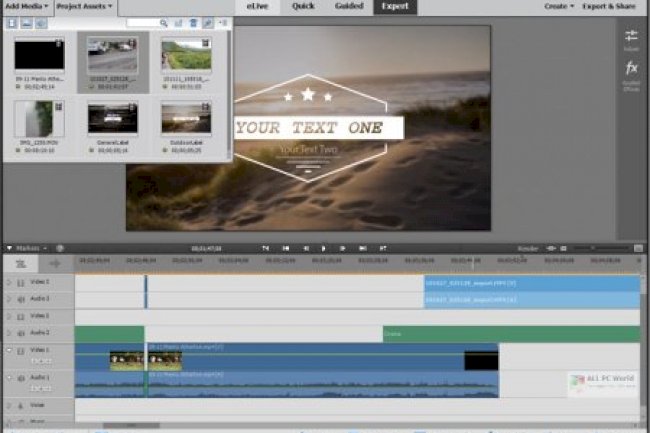Switch to the Guided tab
Viewport: 650px width, 433px height.
tap(351, 6)
